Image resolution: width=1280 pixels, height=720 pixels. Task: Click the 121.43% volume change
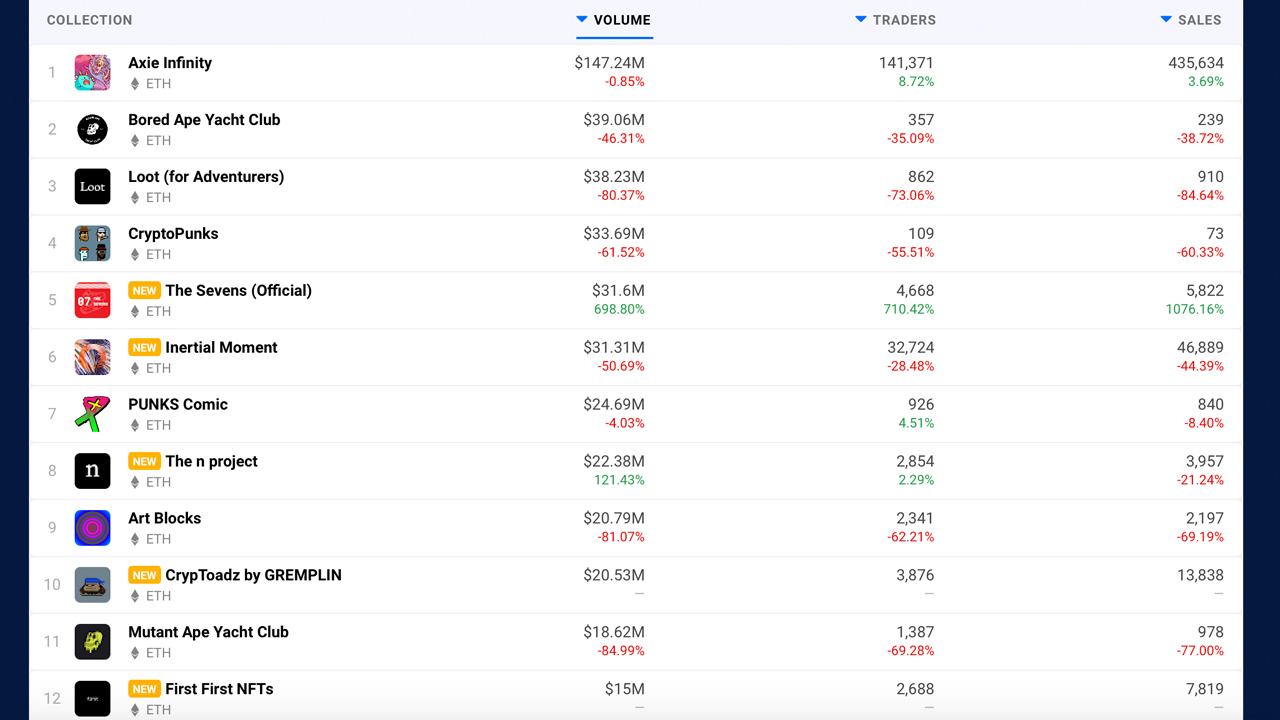pyautogui.click(x=619, y=481)
